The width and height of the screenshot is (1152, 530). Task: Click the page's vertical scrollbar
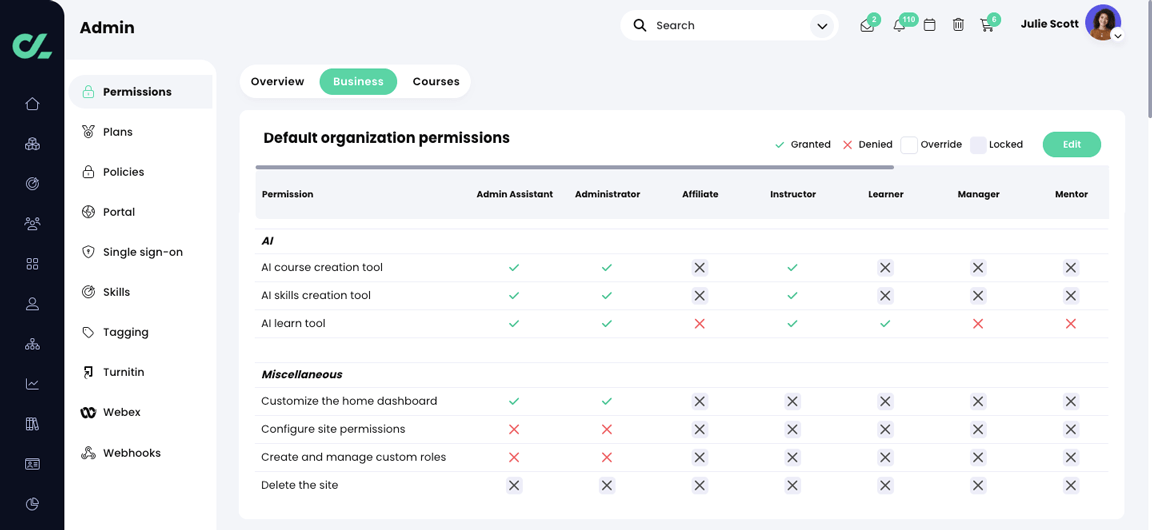(x=1148, y=59)
